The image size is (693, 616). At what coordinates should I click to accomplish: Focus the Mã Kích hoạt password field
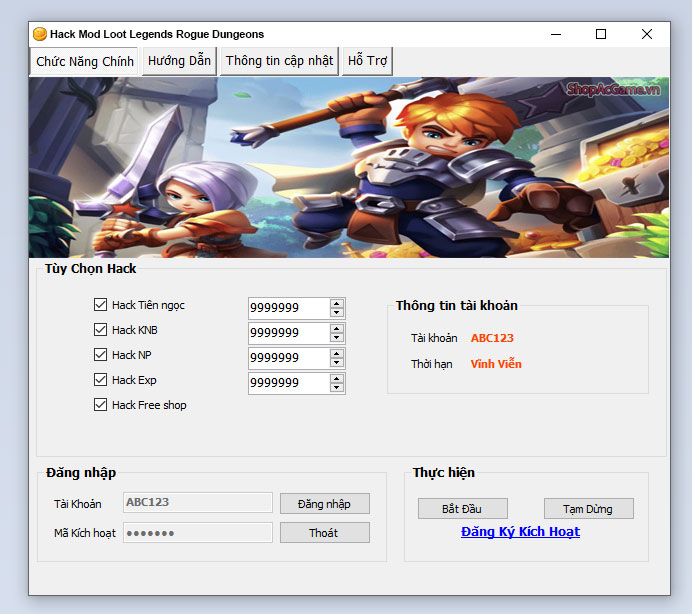pos(198,533)
